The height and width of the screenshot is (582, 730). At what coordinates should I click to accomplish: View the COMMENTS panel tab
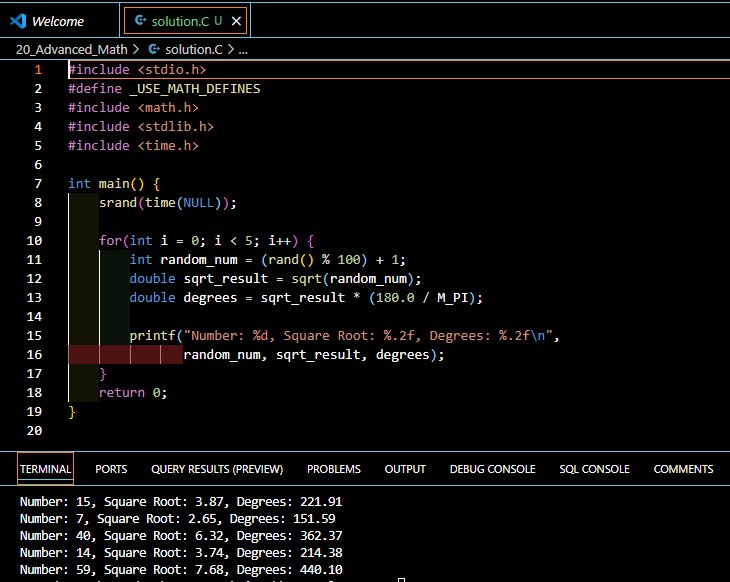pyautogui.click(x=683, y=469)
